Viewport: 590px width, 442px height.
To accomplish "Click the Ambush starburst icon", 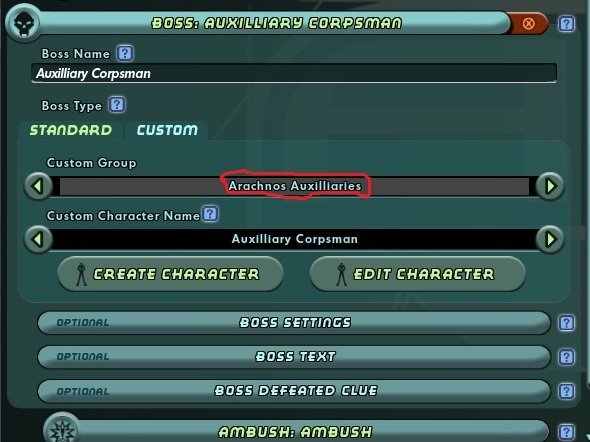I will [x=61, y=429].
